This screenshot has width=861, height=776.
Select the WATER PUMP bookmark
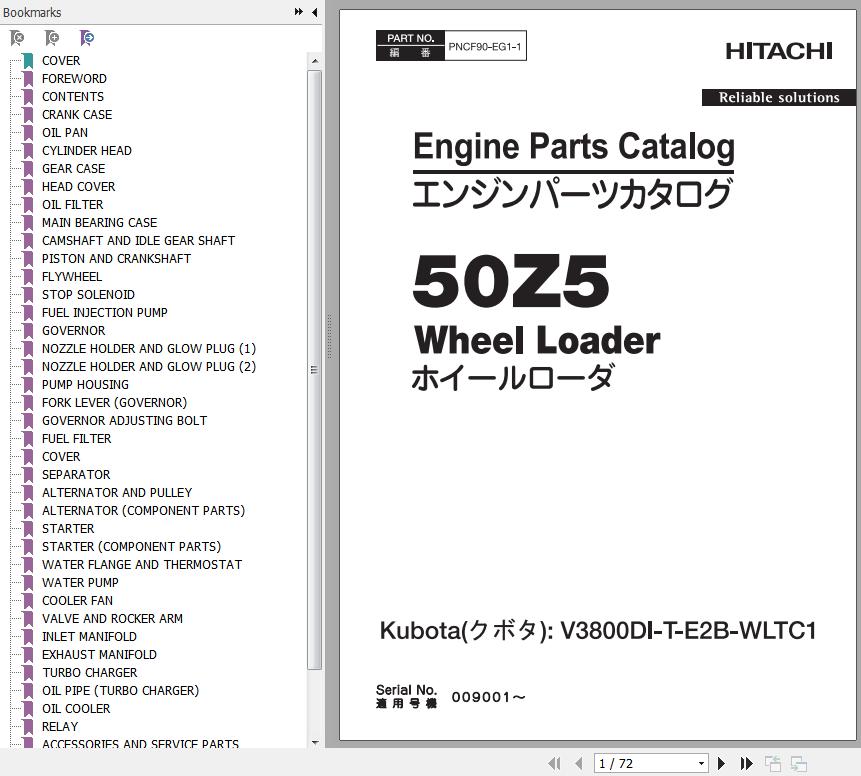[x=80, y=583]
